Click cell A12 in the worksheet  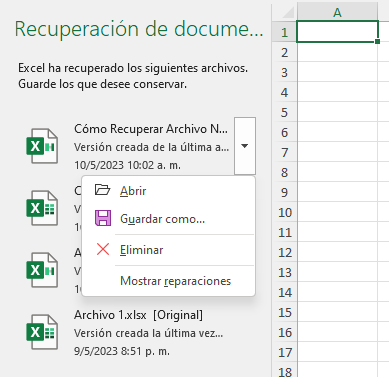(337, 252)
